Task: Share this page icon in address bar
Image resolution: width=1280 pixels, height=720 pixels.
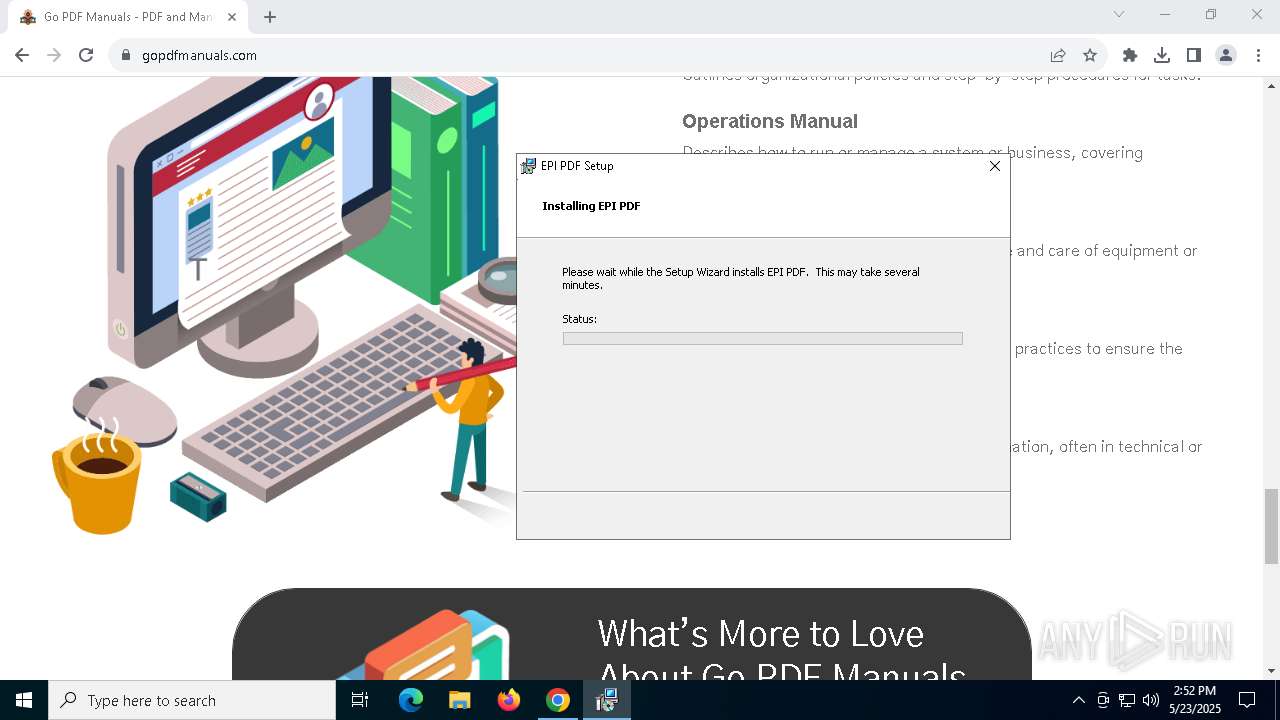Action: (1057, 55)
